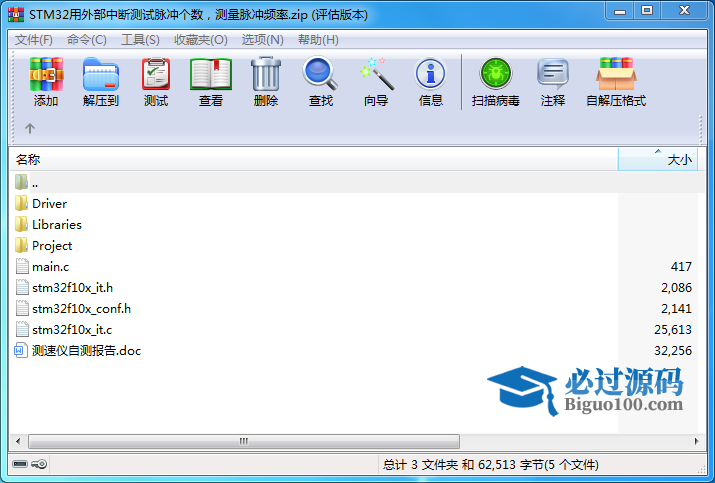Open Extract To (解压到) tool

tap(101, 74)
